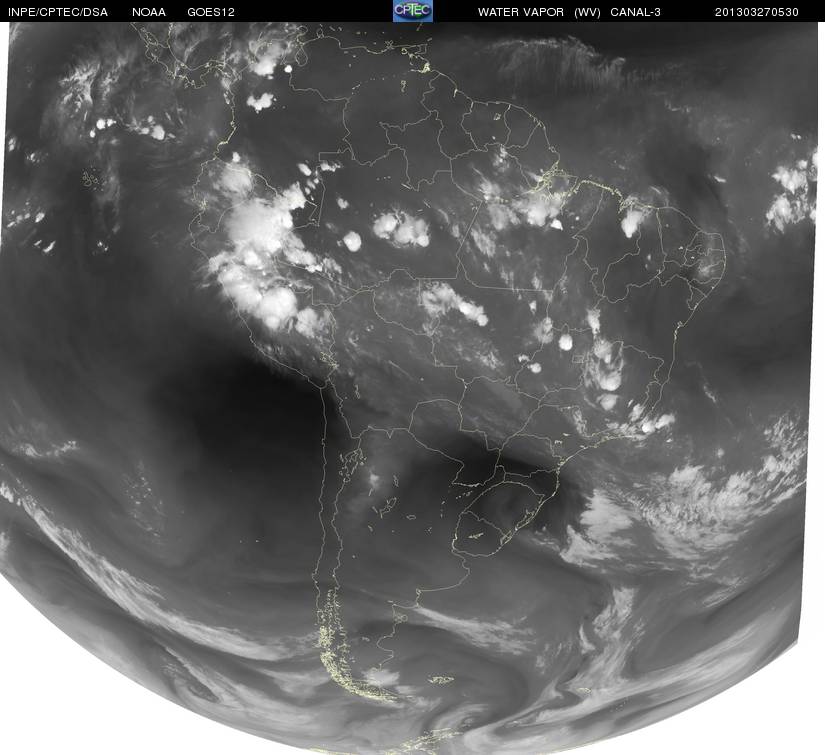Click the (WV) abbreviation text

click(587, 12)
